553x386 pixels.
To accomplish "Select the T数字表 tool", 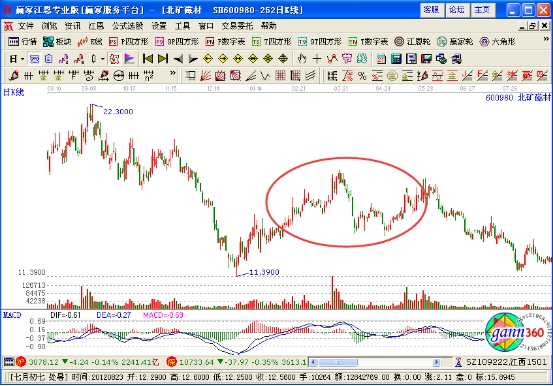I will tap(368, 42).
